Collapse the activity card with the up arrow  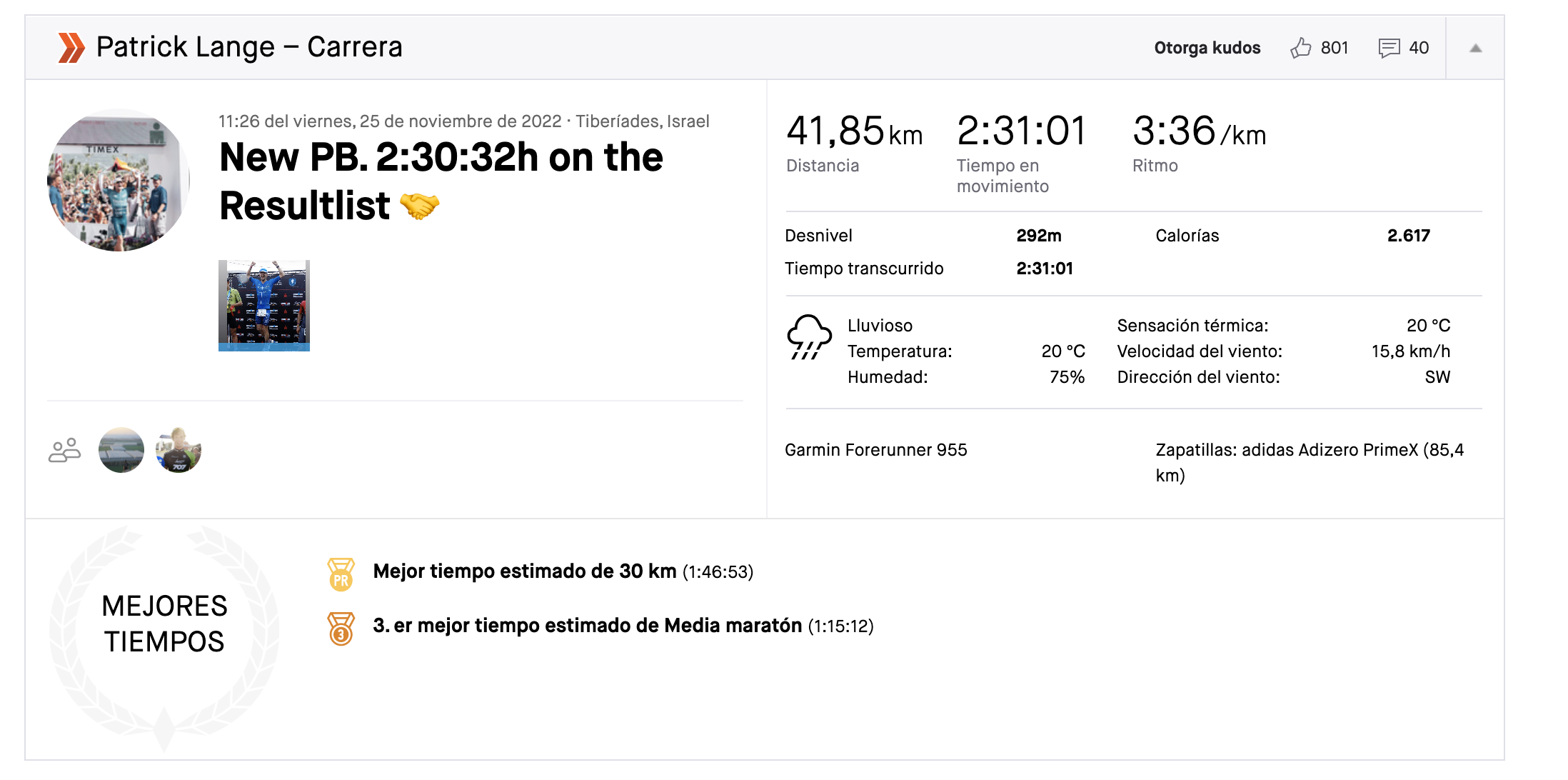1476,48
